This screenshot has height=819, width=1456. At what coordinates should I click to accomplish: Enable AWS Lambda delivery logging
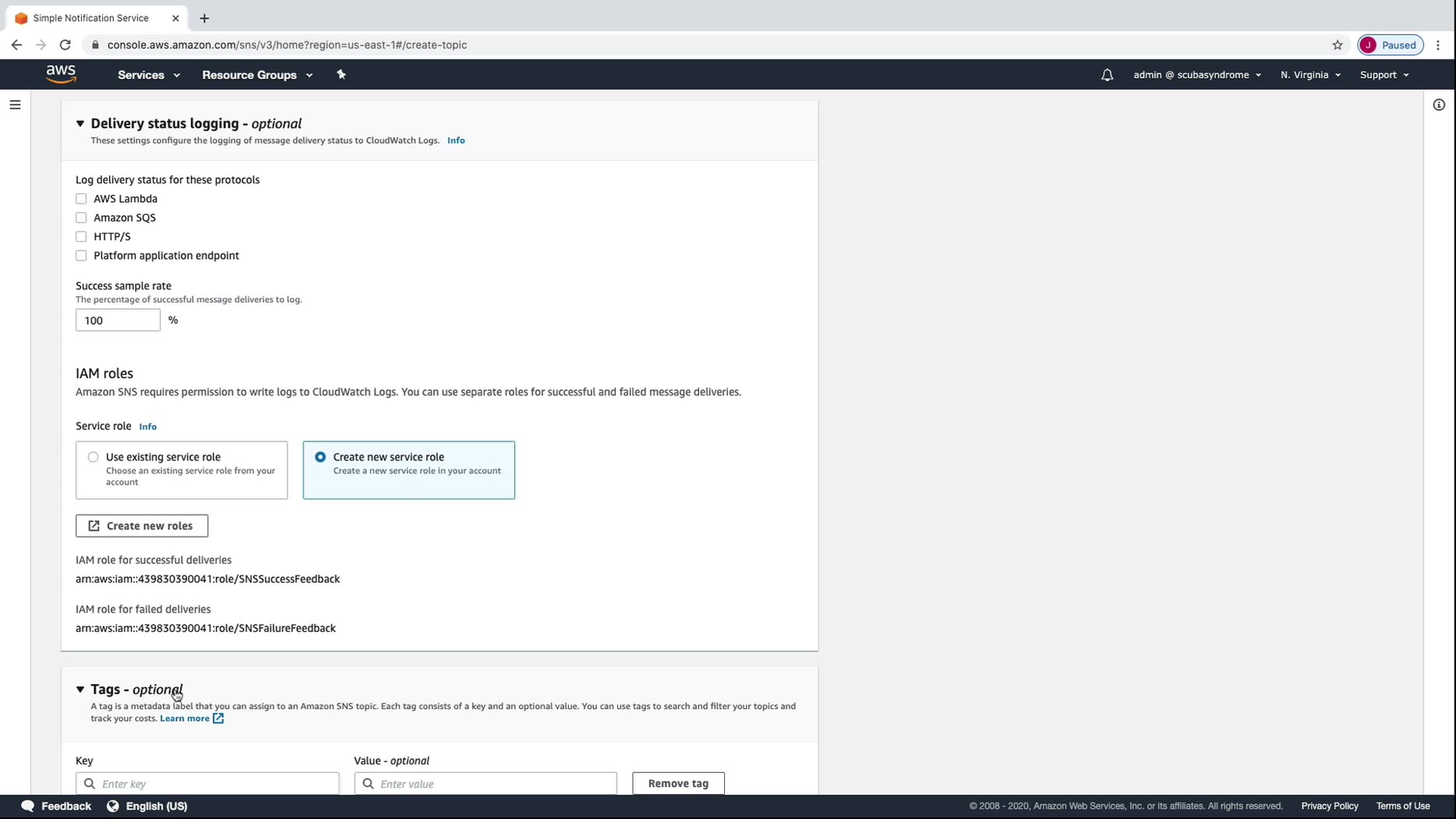tap(81, 199)
